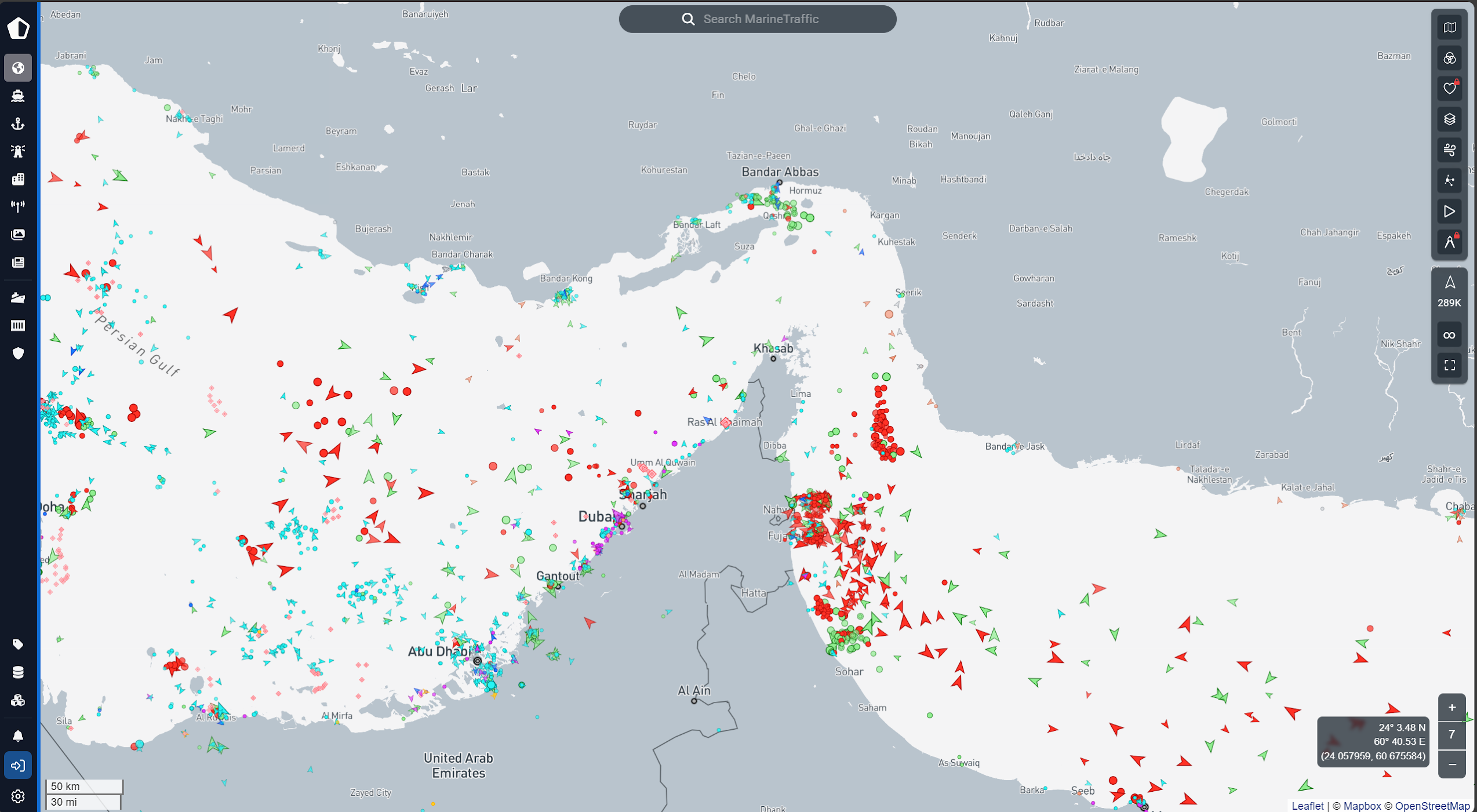Expand the 289K vessels counter panel
This screenshot has width=1477, height=812.
click(x=1449, y=293)
